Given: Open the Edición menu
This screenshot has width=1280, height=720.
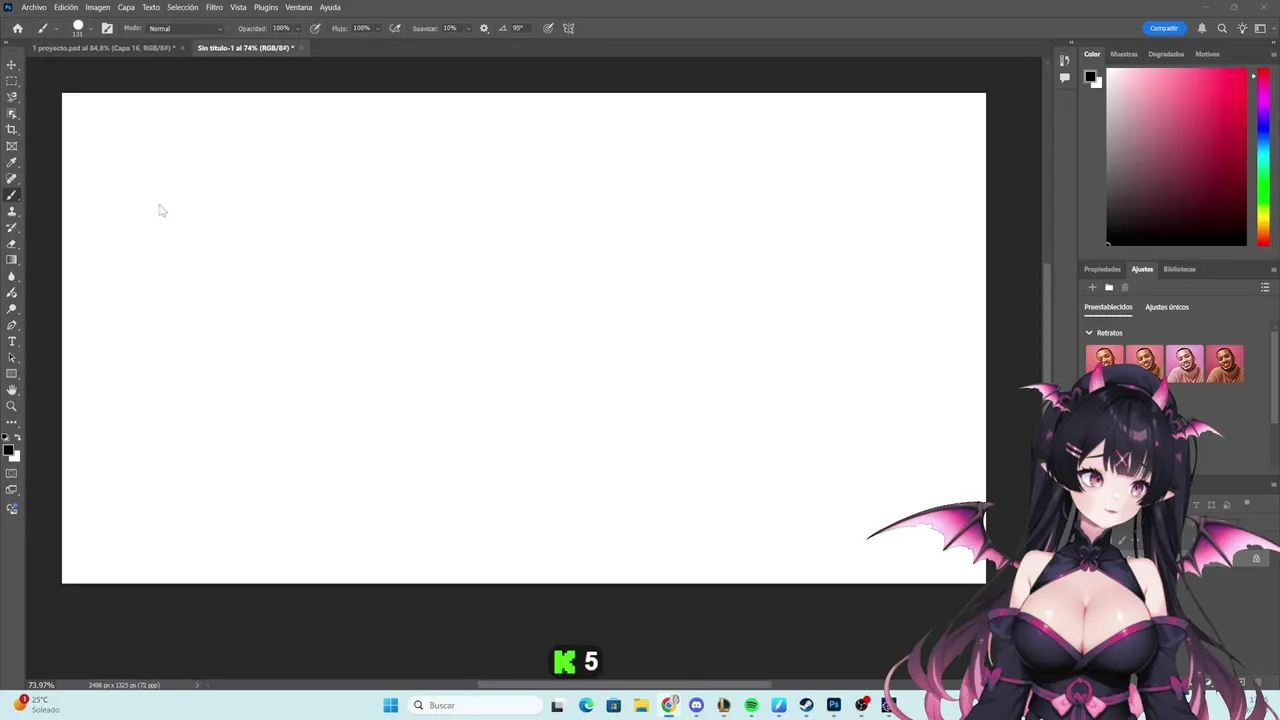Looking at the screenshot, I should pos(66,7).
